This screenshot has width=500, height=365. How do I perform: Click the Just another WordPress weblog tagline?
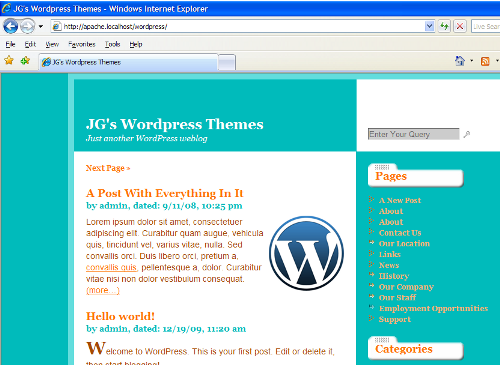(147, 138)
